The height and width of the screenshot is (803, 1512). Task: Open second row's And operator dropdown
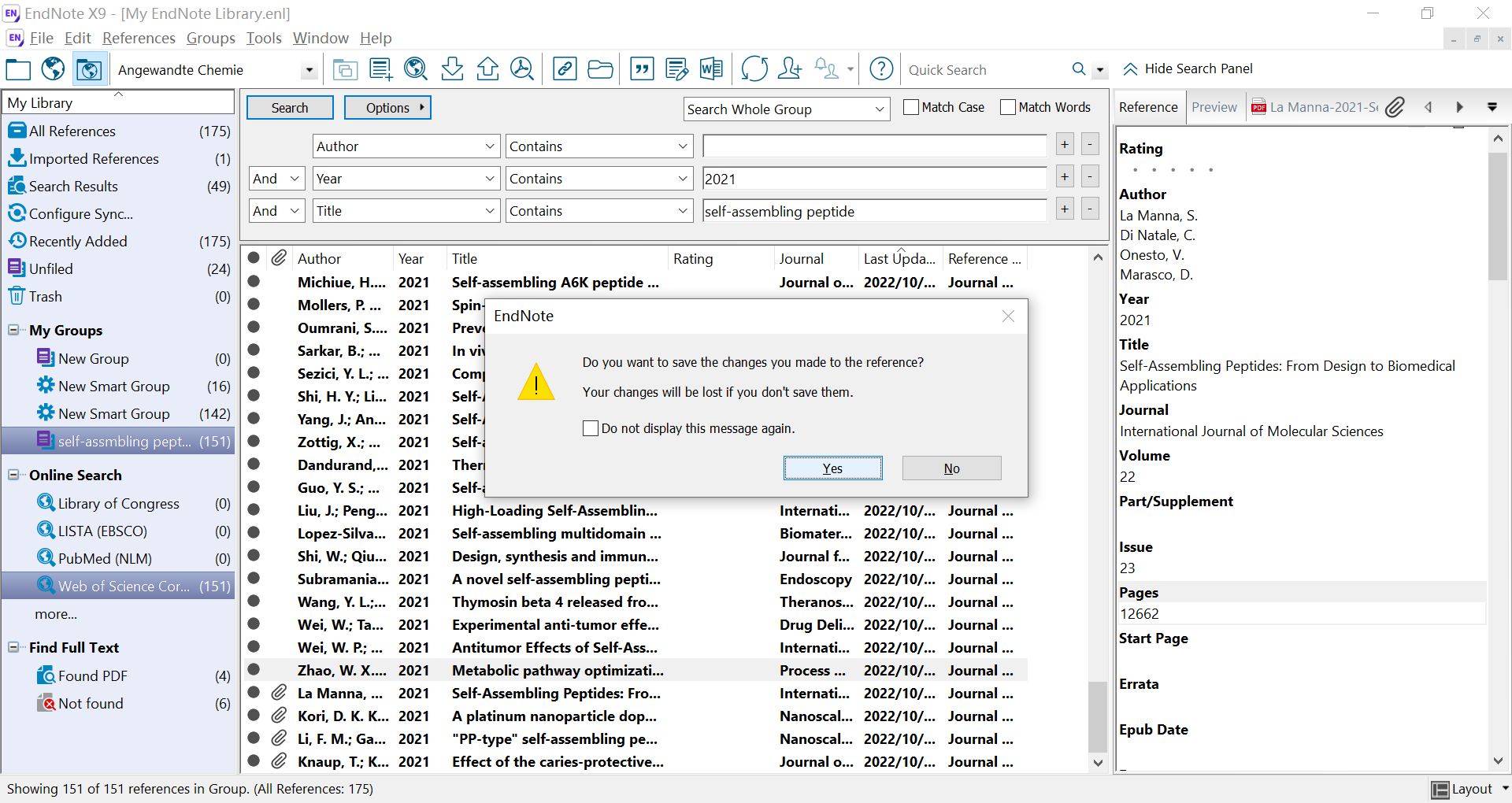277,179
